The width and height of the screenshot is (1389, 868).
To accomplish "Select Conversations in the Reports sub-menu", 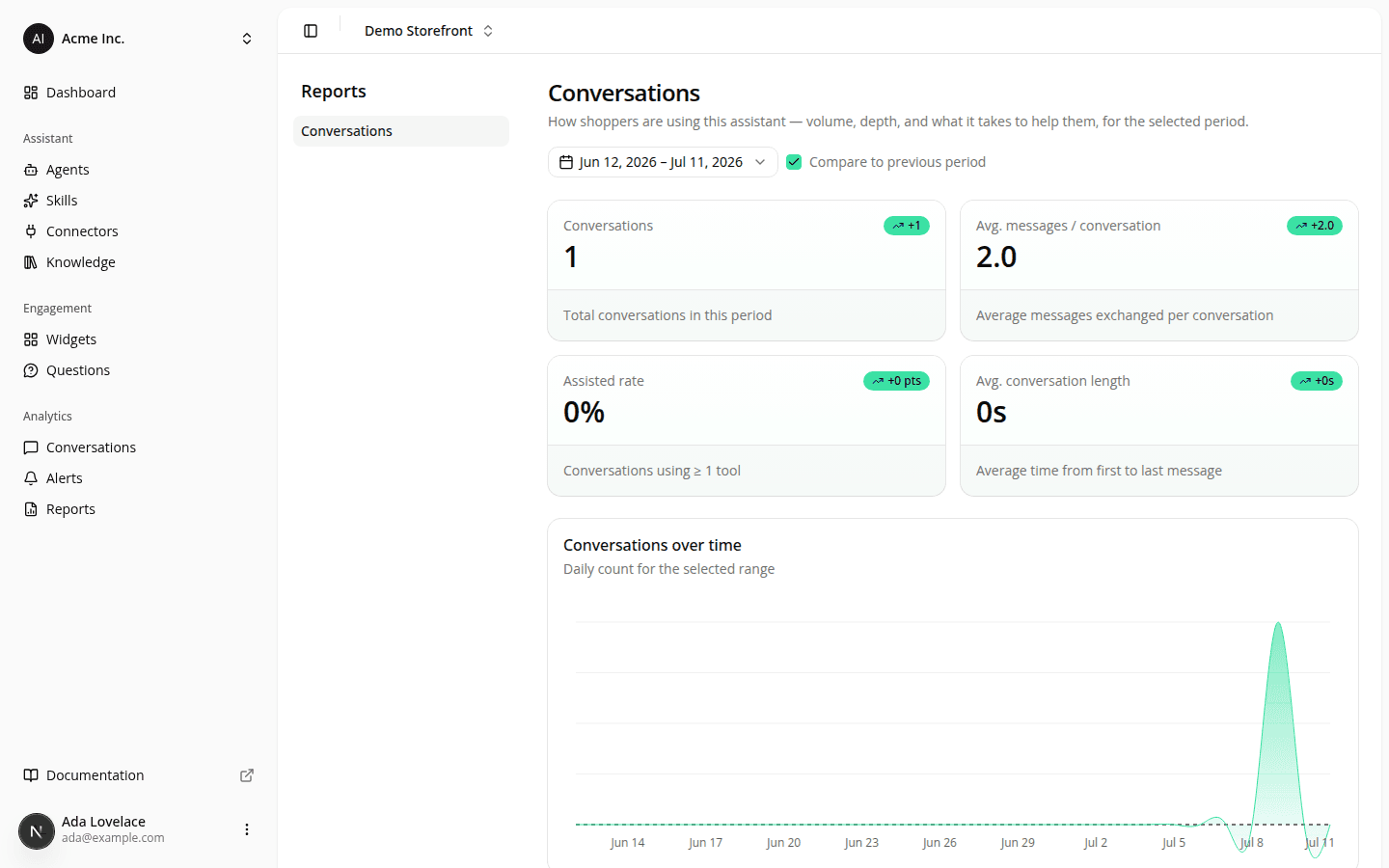I will point(401,131).
